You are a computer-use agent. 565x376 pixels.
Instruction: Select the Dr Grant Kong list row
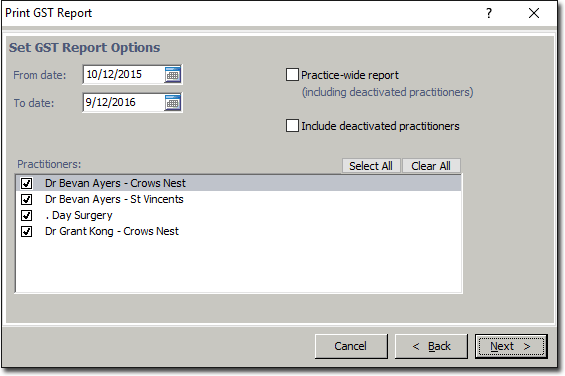(239, 231)
